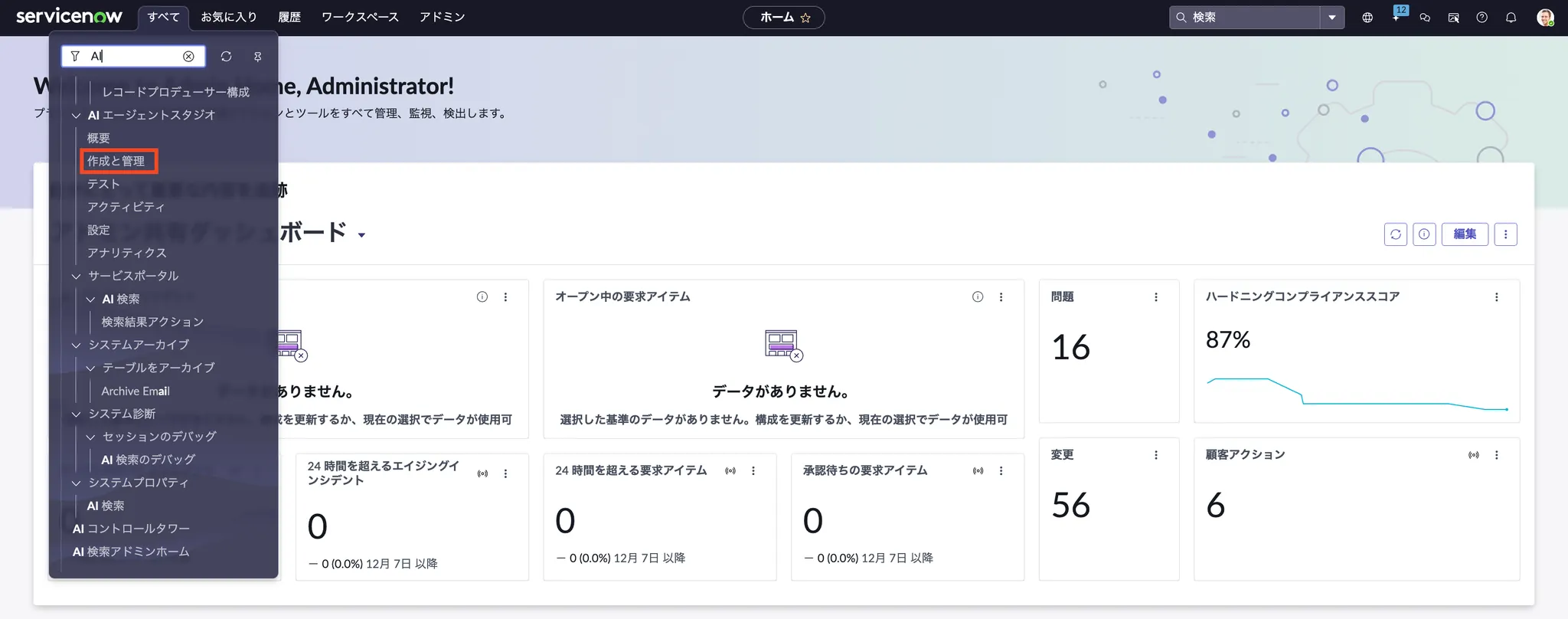Open アクティビティ in navigator
The height and width of the screenshot is (619, 1568).
(x=126, y=207)
